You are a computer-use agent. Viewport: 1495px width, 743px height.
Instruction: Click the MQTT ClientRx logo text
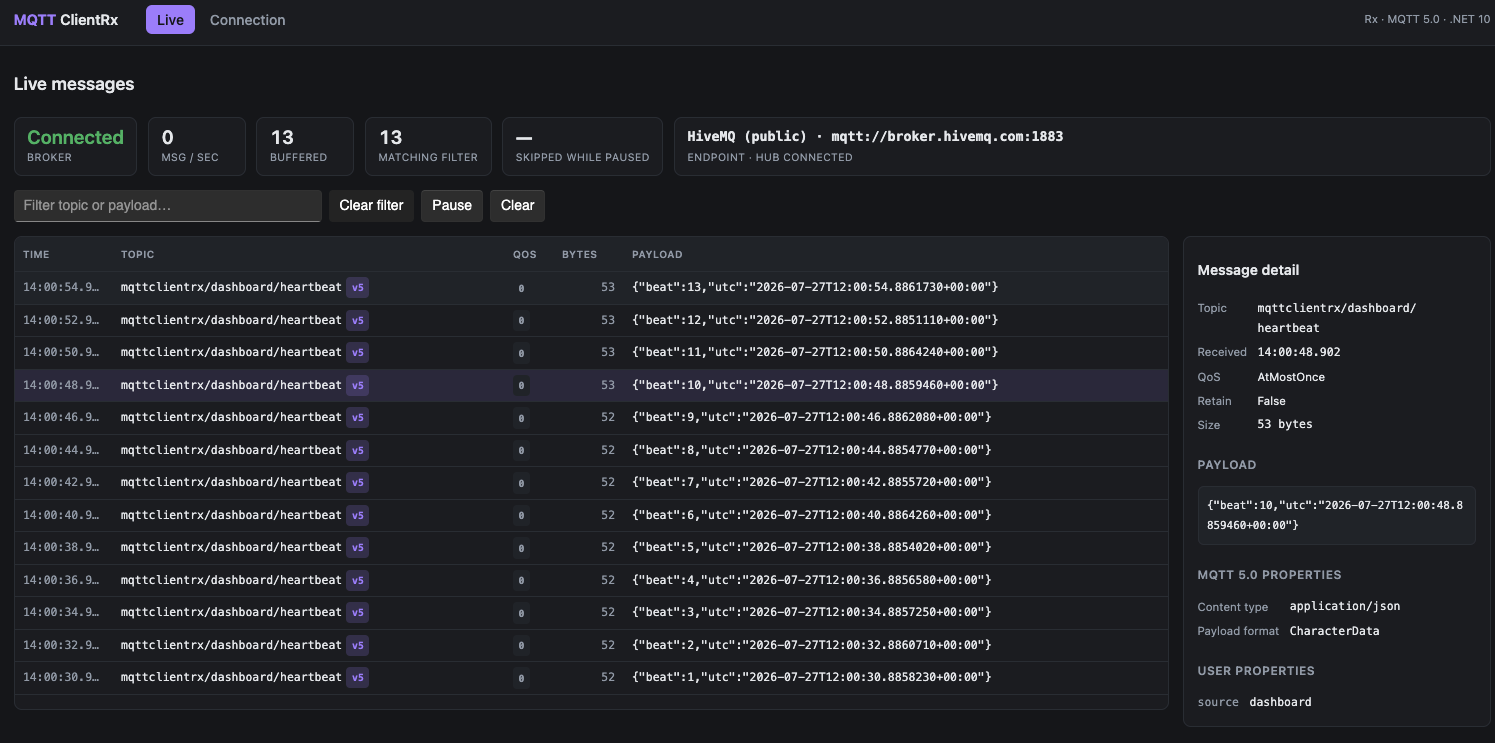66,20
